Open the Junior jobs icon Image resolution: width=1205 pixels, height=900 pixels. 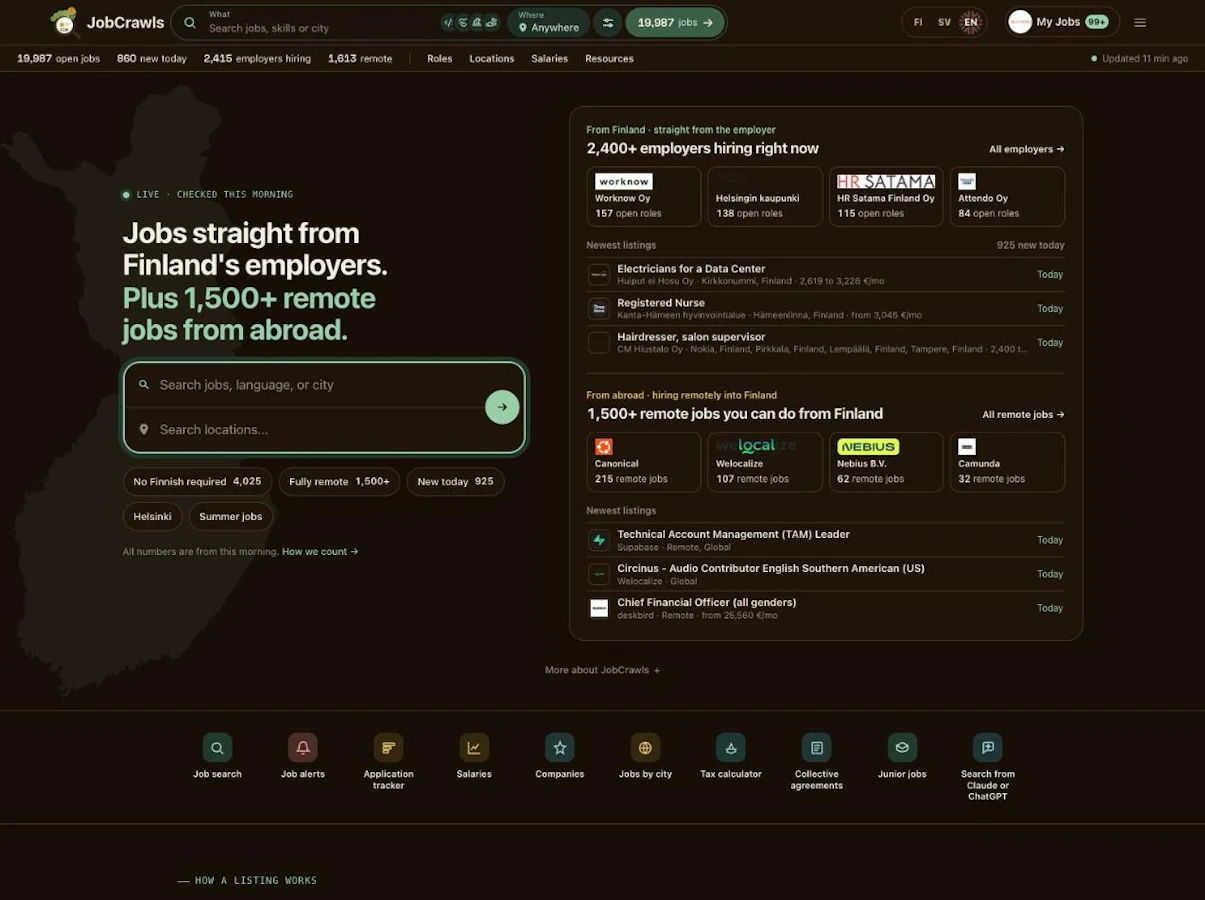[902, 747]
